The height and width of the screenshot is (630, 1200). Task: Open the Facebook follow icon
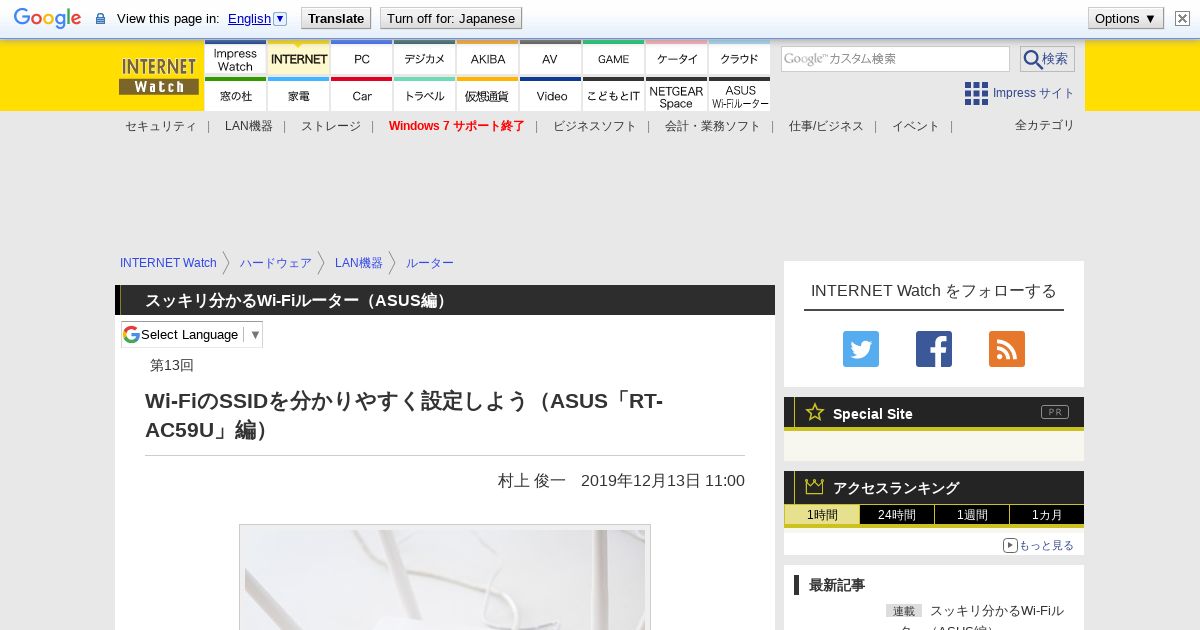point(934,349)
